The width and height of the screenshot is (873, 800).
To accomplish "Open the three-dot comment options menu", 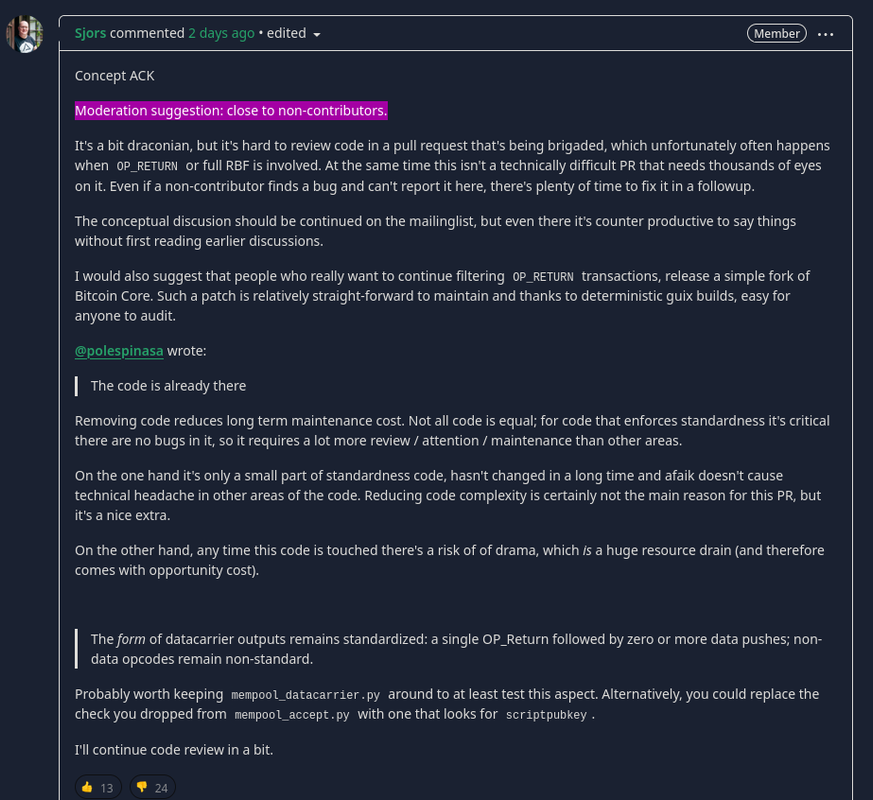I will [825, 33].
